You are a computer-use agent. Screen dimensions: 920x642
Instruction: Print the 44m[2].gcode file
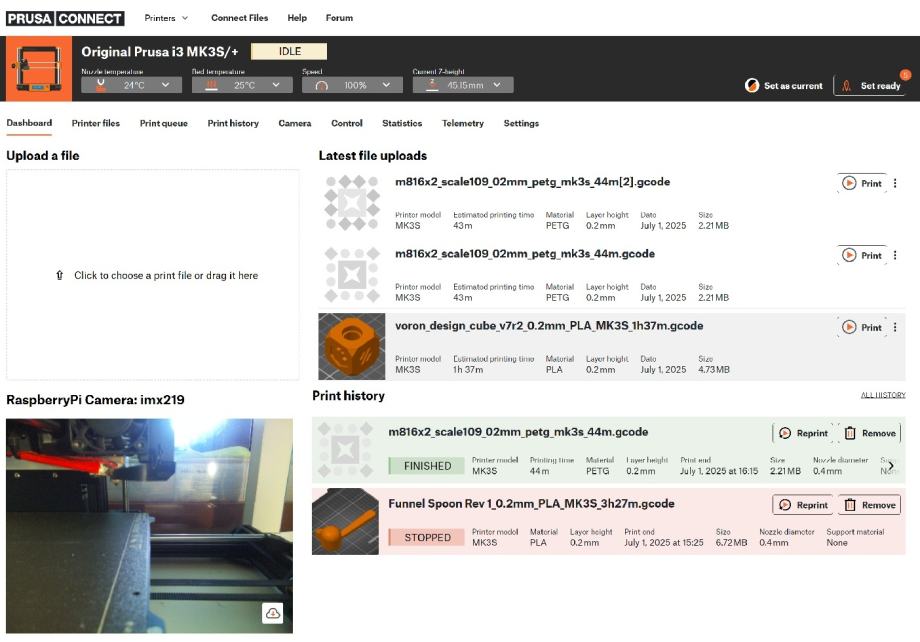pos(862,184)
